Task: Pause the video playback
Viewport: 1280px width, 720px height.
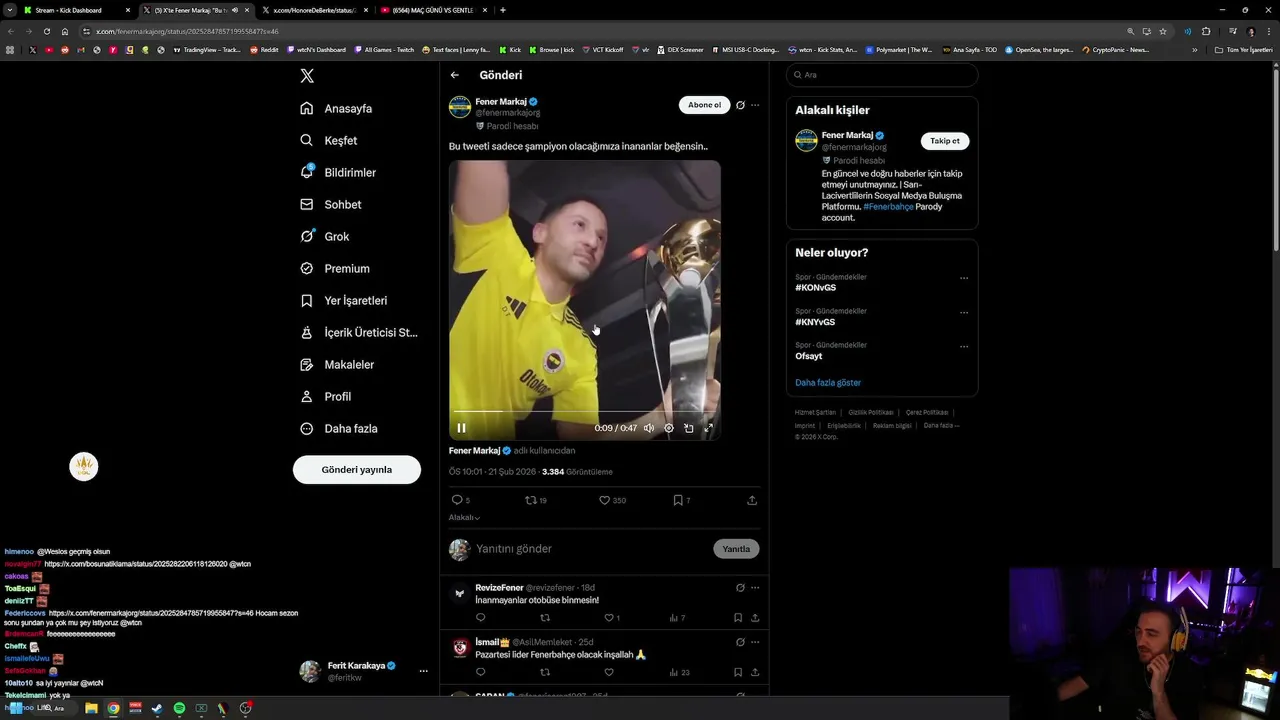Action: (462, 428)
